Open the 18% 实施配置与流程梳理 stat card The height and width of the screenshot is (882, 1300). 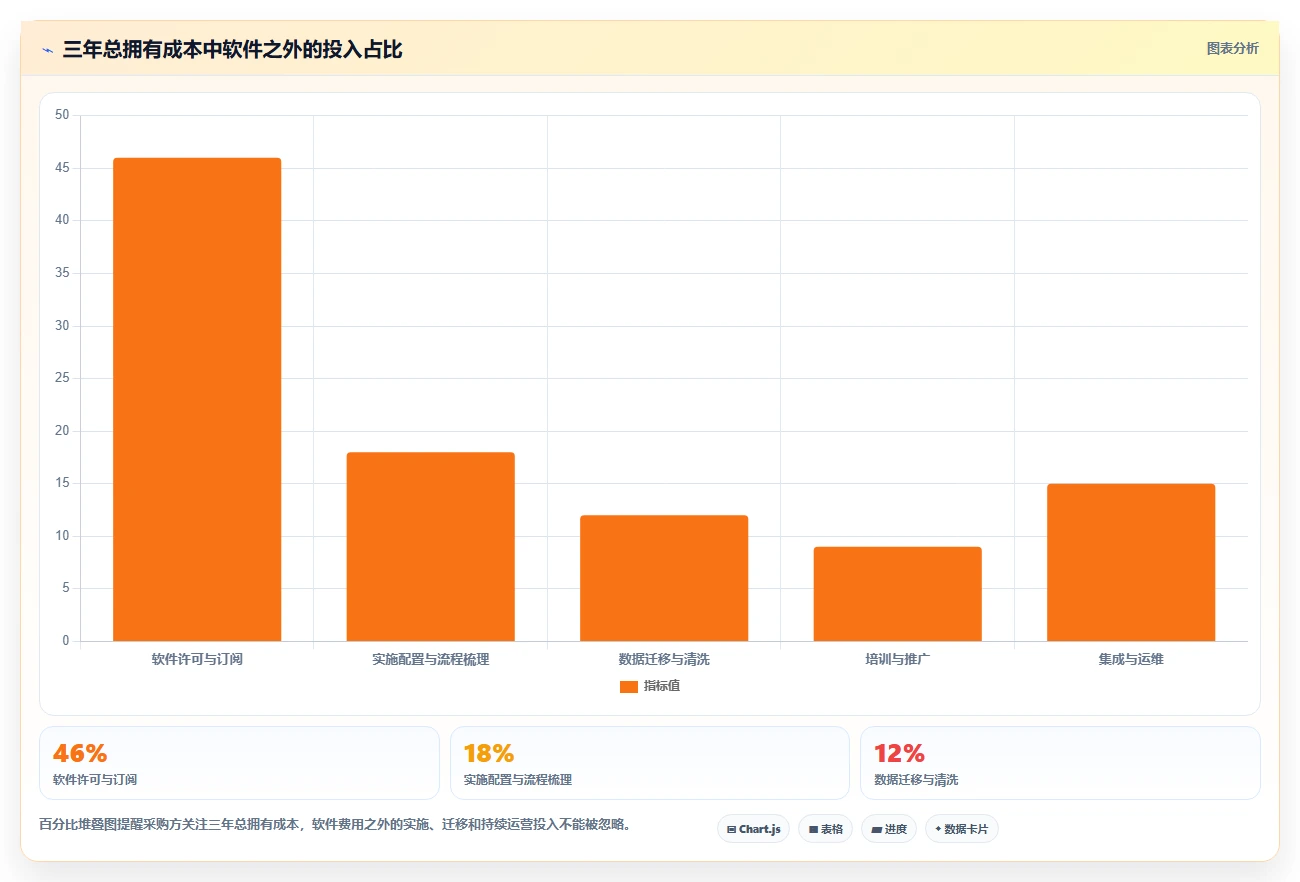click(x=650, y=763)
